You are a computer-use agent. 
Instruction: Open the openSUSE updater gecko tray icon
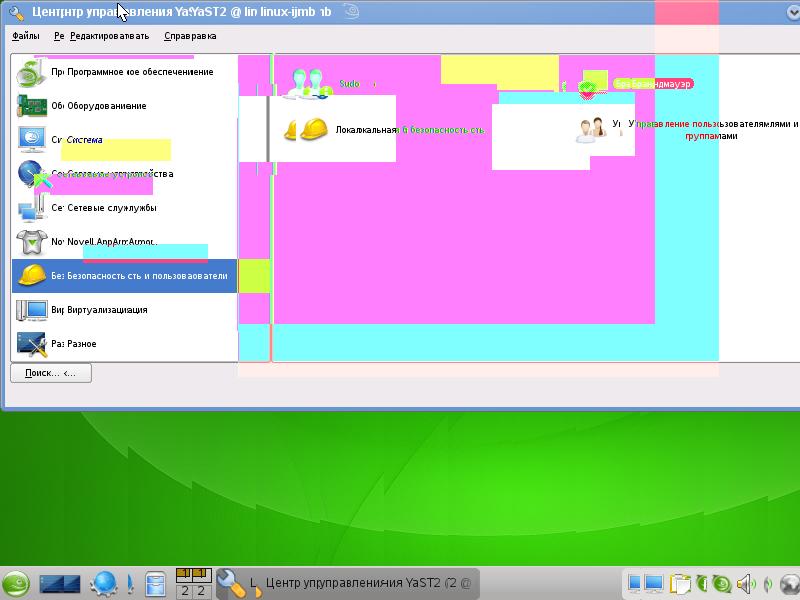[721, 584]
